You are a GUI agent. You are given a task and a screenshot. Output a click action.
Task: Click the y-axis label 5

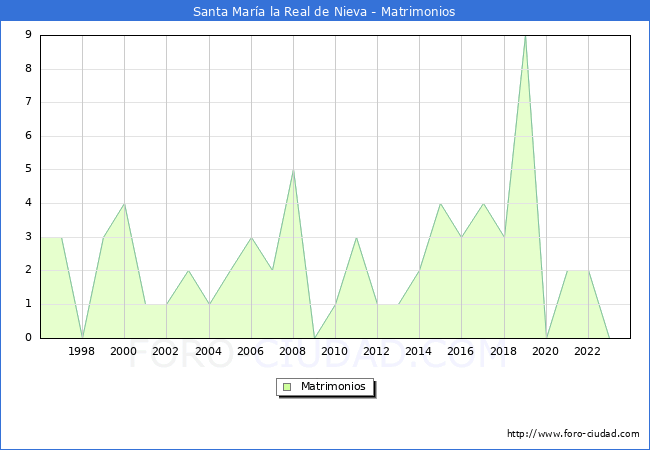pos(29,169)
